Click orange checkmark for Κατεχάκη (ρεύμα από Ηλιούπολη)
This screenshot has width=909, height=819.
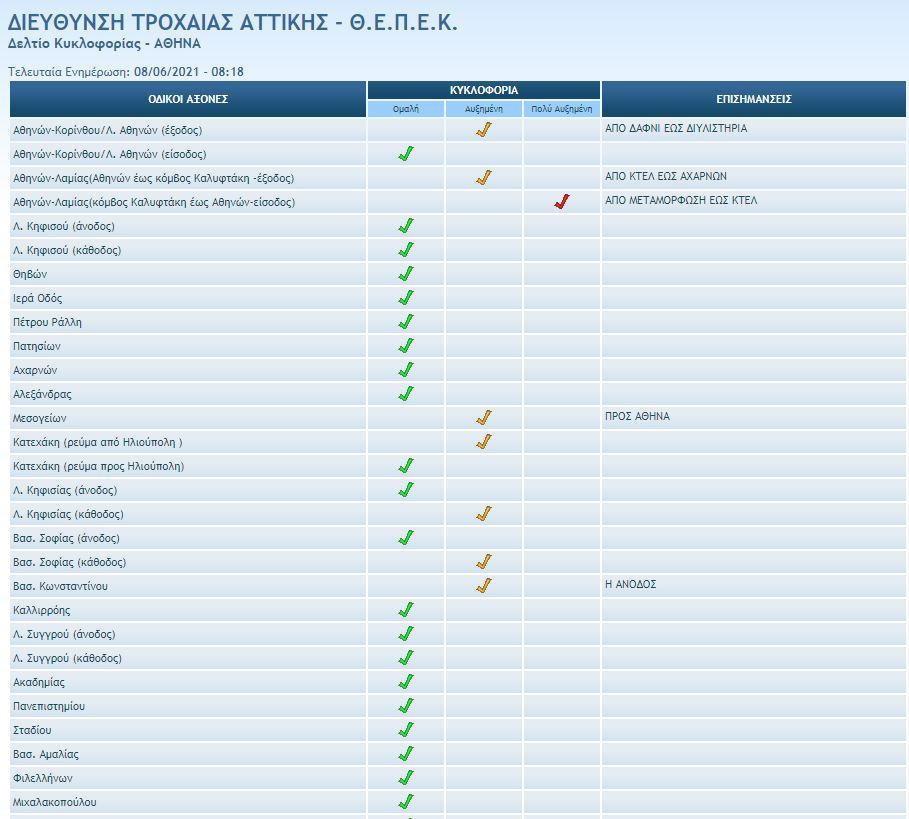point(484,442)
